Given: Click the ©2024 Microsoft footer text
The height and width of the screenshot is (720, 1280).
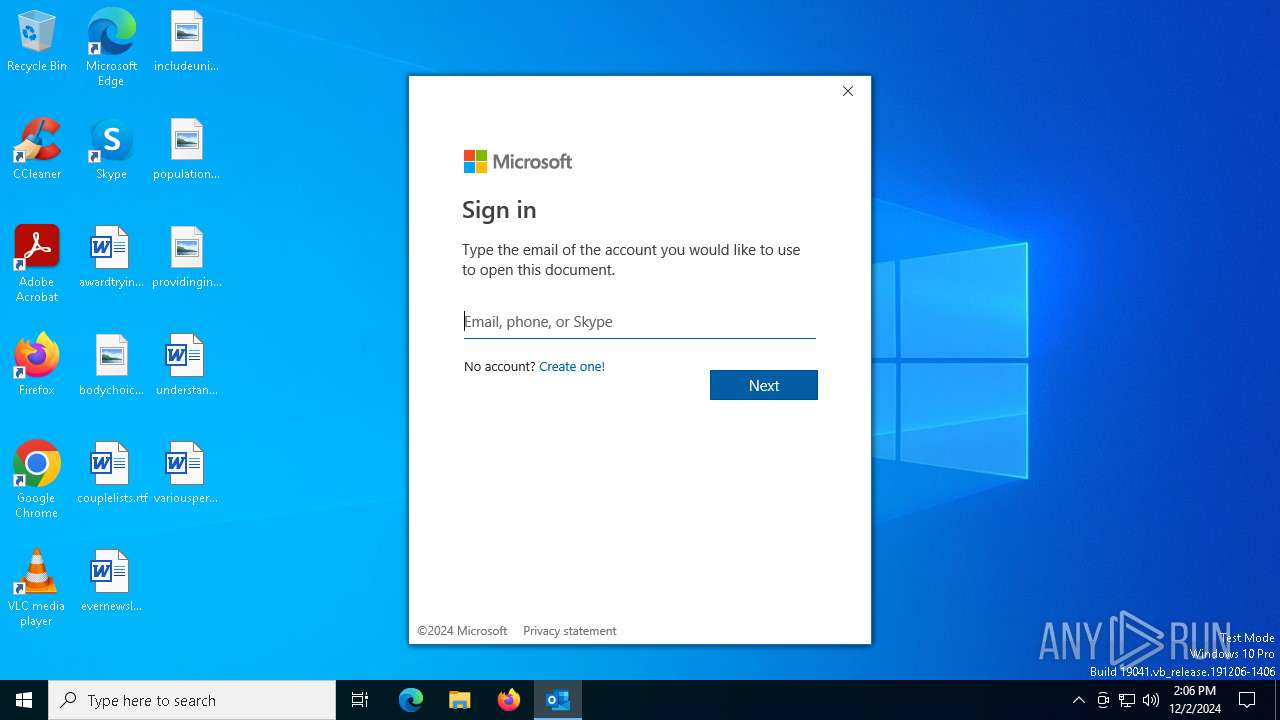Looking at the screenshot, I should (x=462, y=631).
